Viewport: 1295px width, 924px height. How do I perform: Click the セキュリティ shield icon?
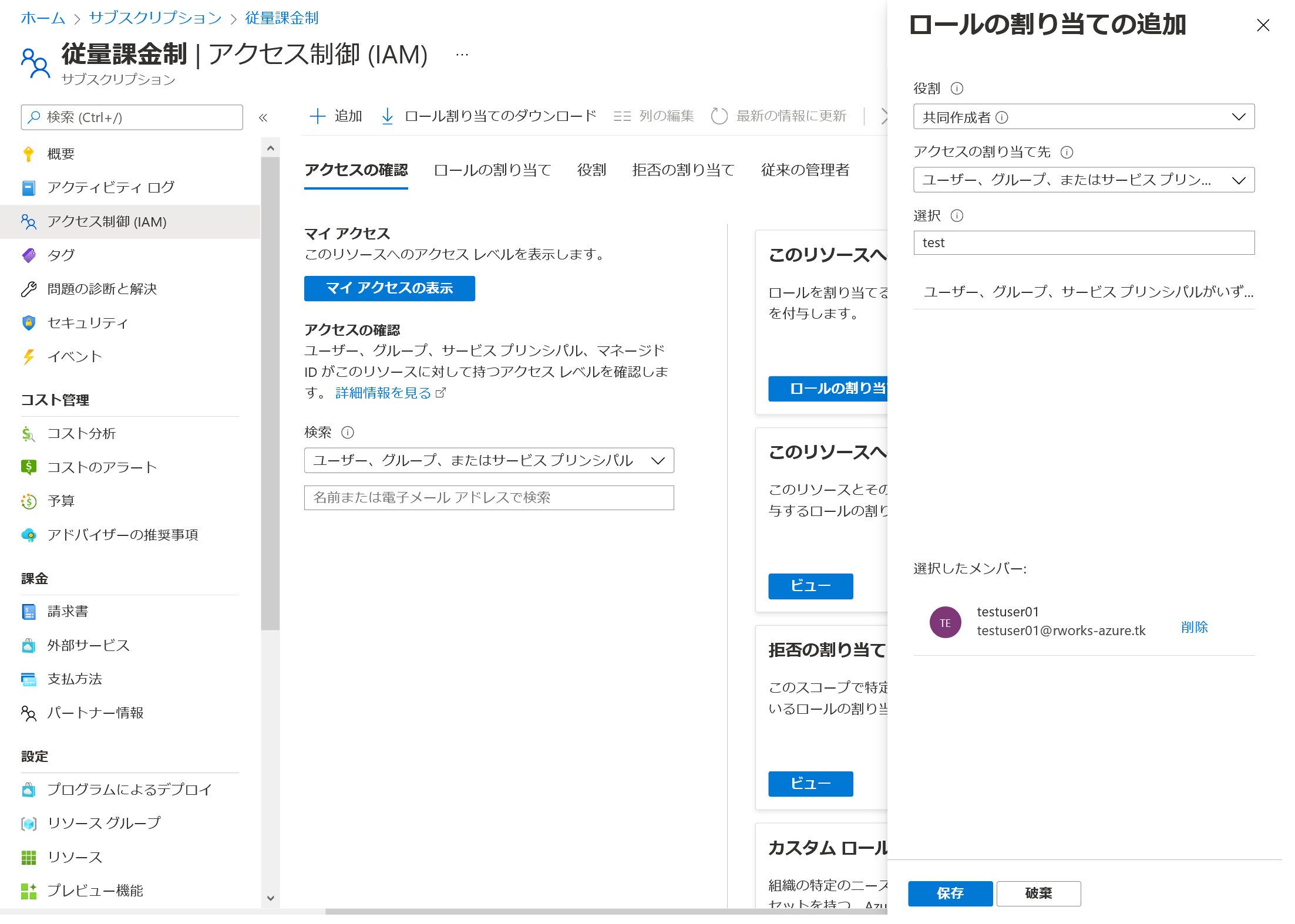28,323
